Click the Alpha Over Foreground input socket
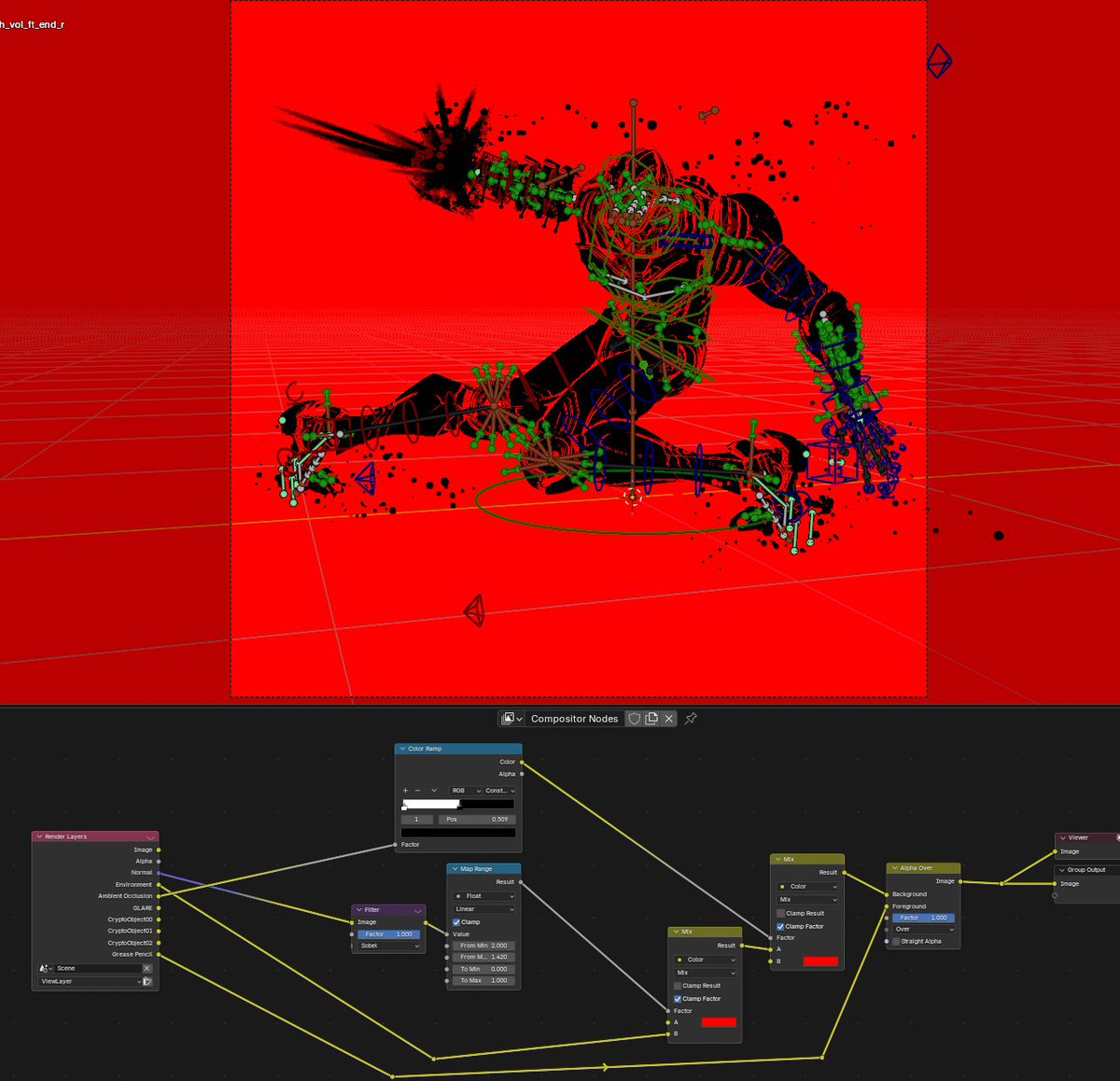The width and height of the screenshot is (1120, 1081). tap(887, 906)
